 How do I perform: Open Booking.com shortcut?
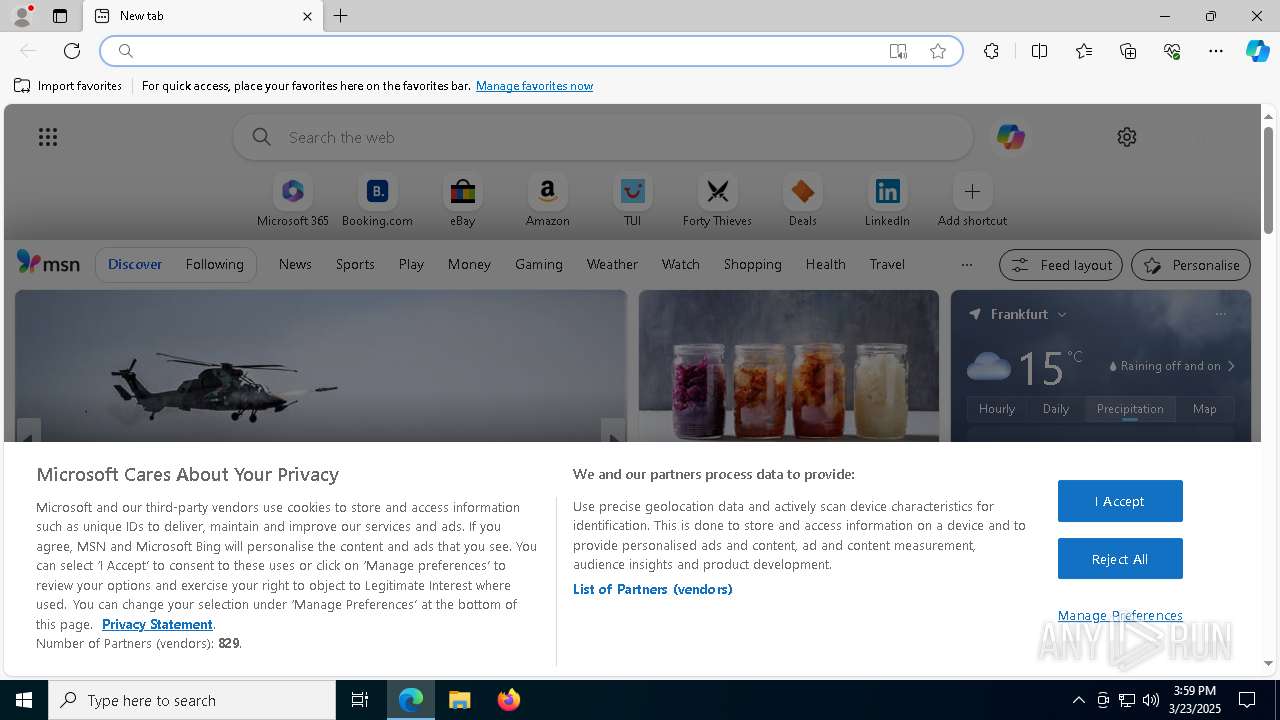click(x=377, y=200)
